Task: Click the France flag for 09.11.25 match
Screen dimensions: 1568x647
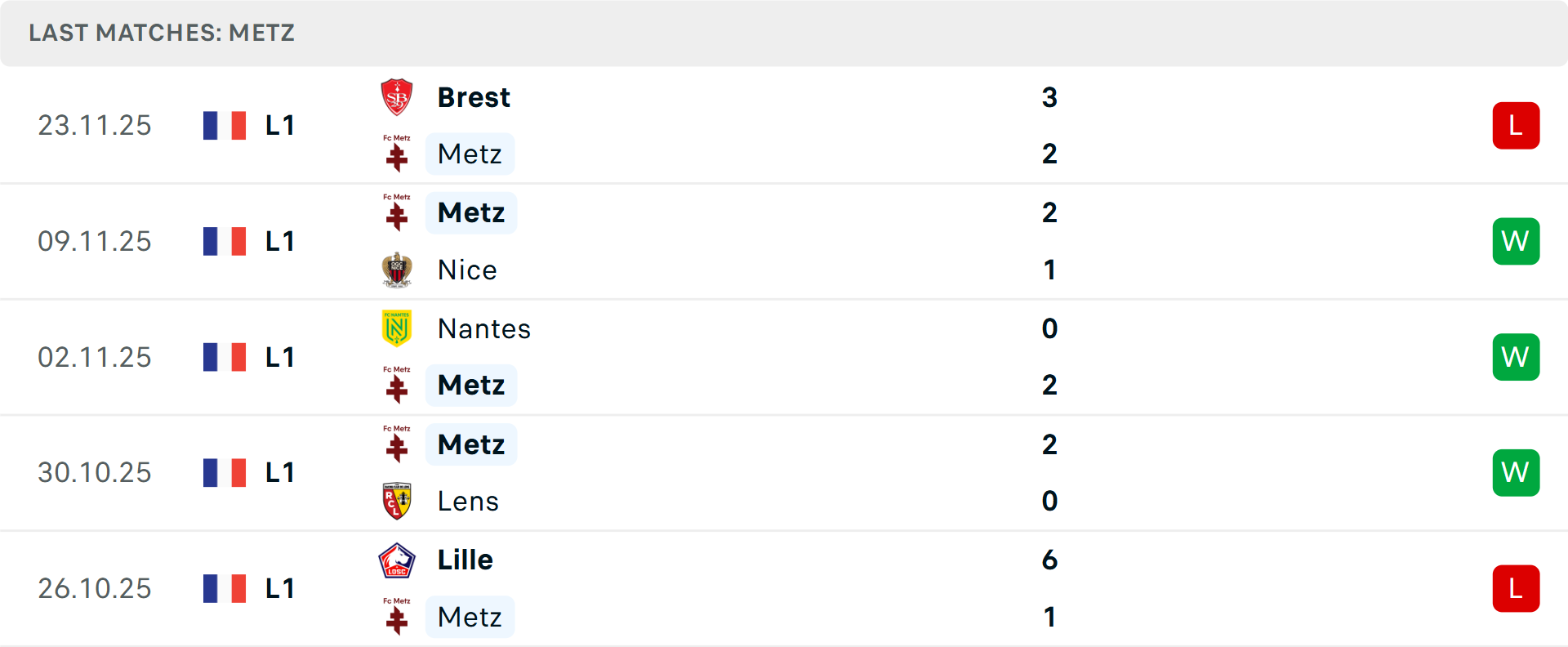Action: click(225, 241)
